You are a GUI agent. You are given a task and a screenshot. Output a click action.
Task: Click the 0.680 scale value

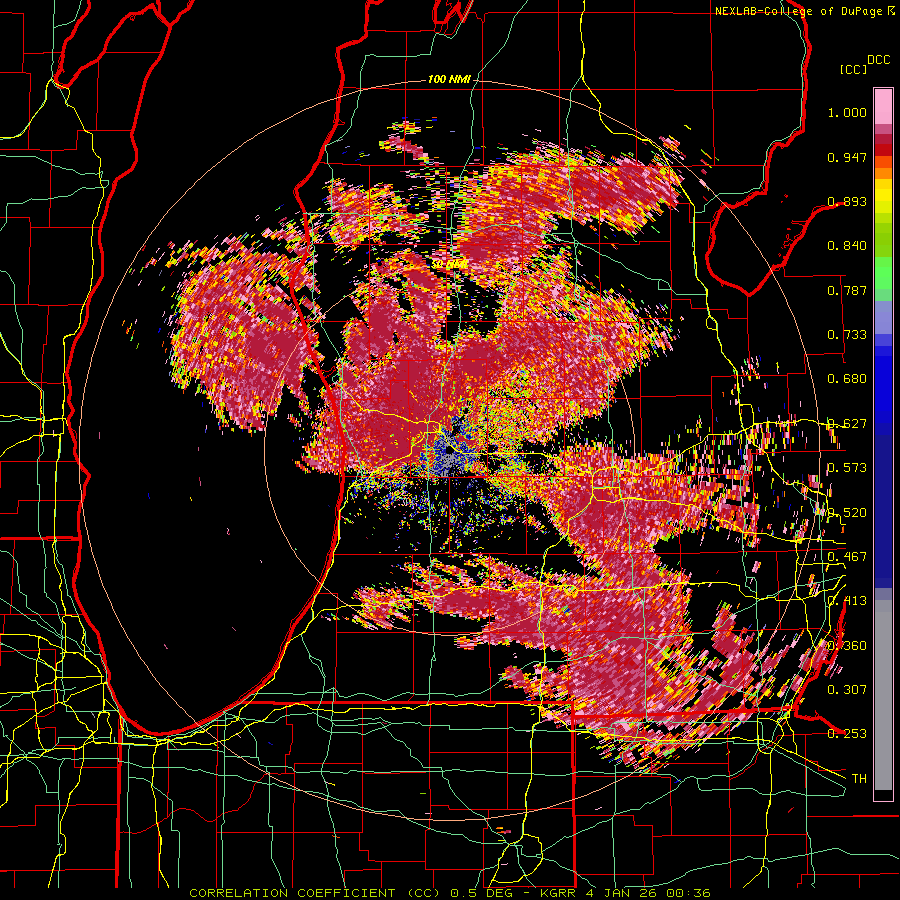tap(847, 379)
